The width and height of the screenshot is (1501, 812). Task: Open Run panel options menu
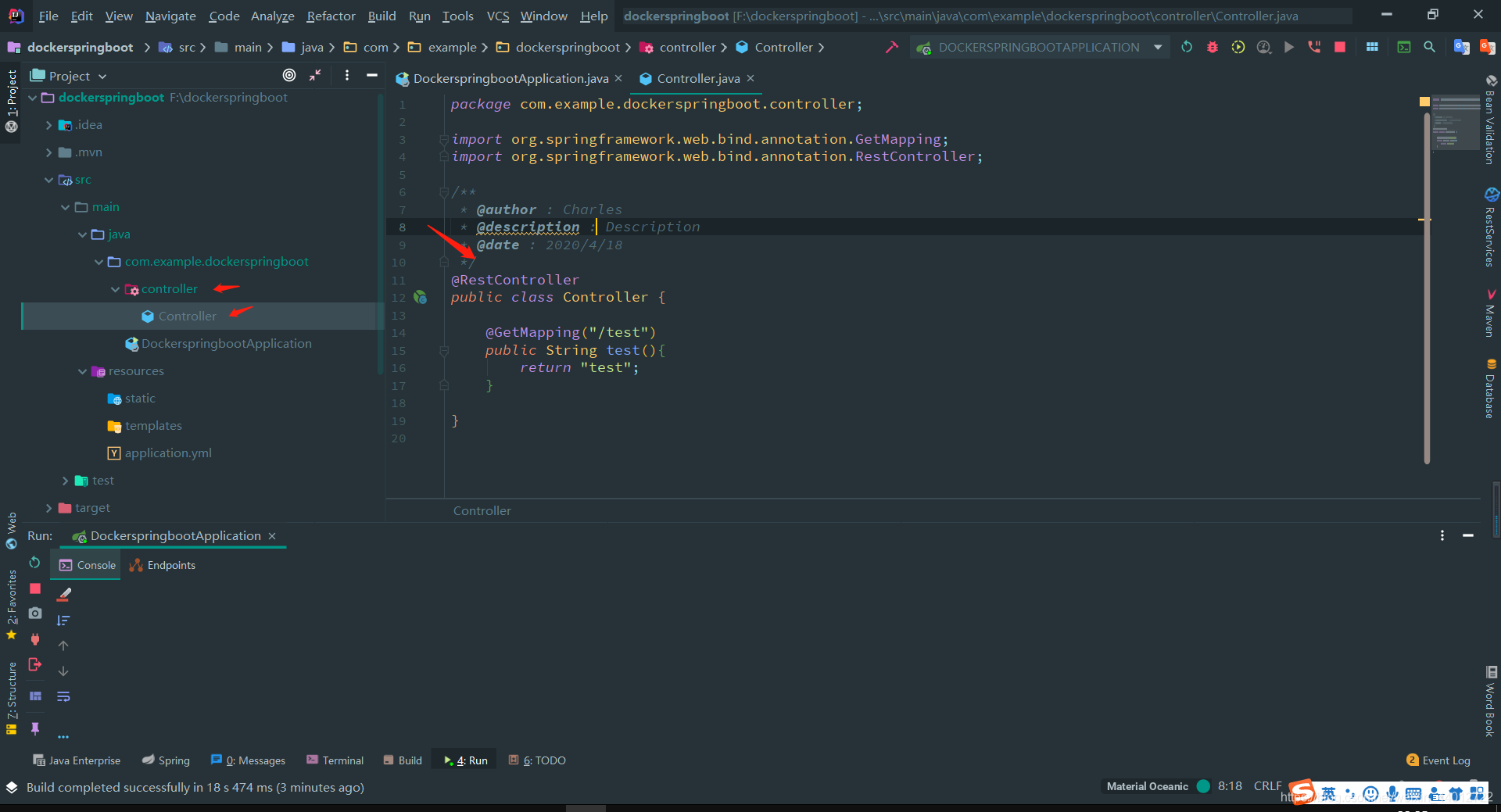coord(1442,535)
